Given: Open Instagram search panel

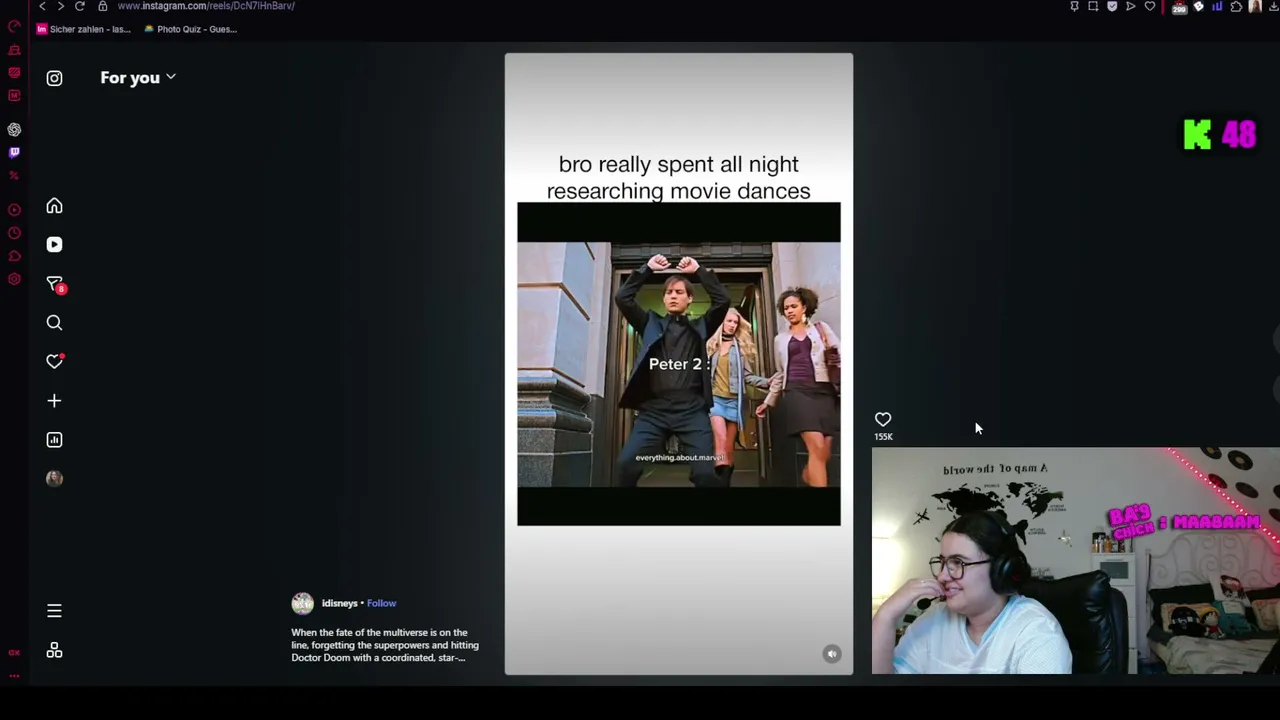Looking at the screenshot, I should point(54,323).
